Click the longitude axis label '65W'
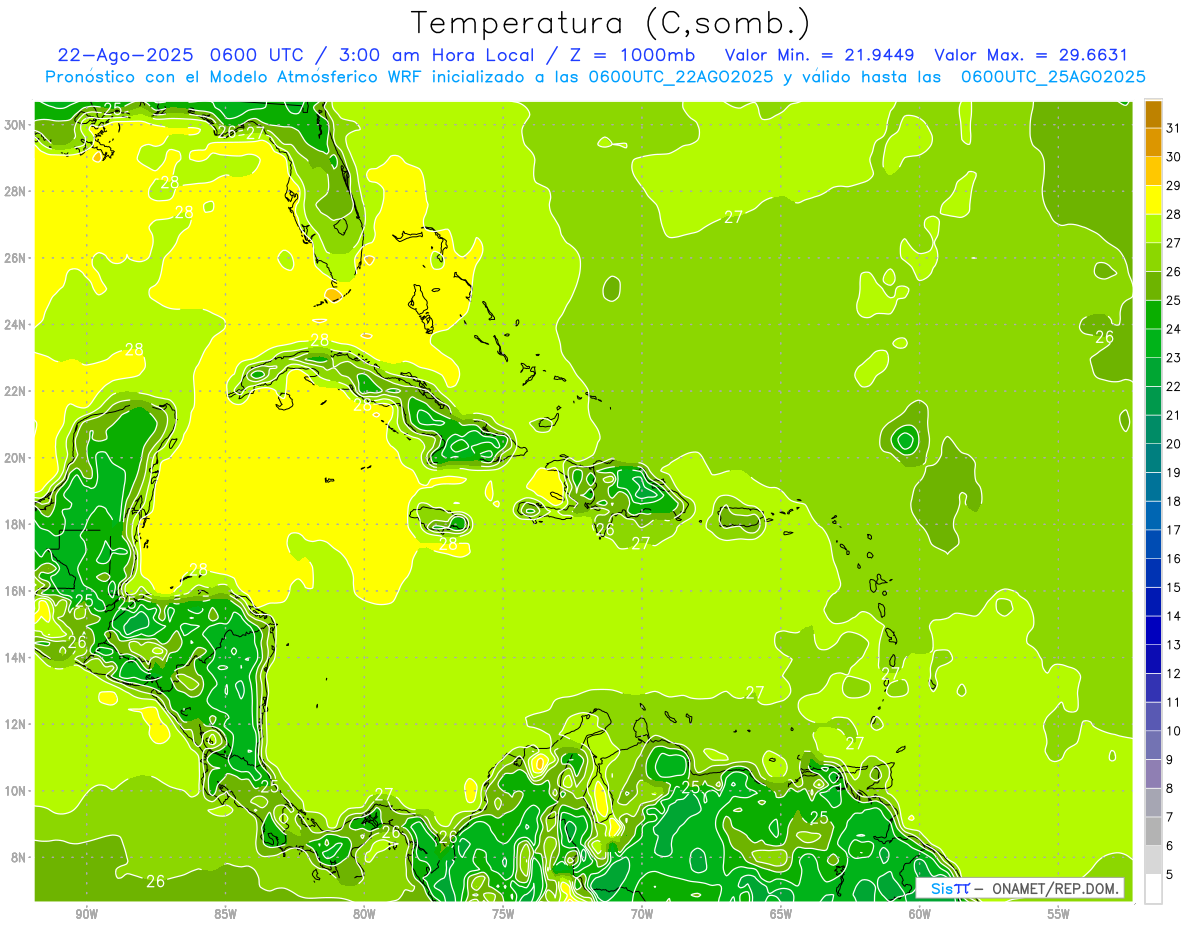This screenshot has height=927, width=1200. tap(781, 914)
